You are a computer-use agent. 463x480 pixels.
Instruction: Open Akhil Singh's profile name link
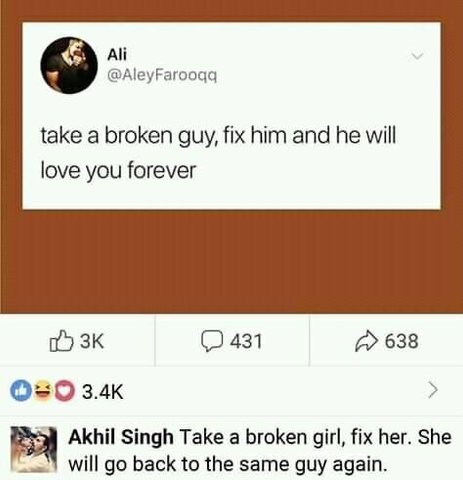click(x=121, y=437)
